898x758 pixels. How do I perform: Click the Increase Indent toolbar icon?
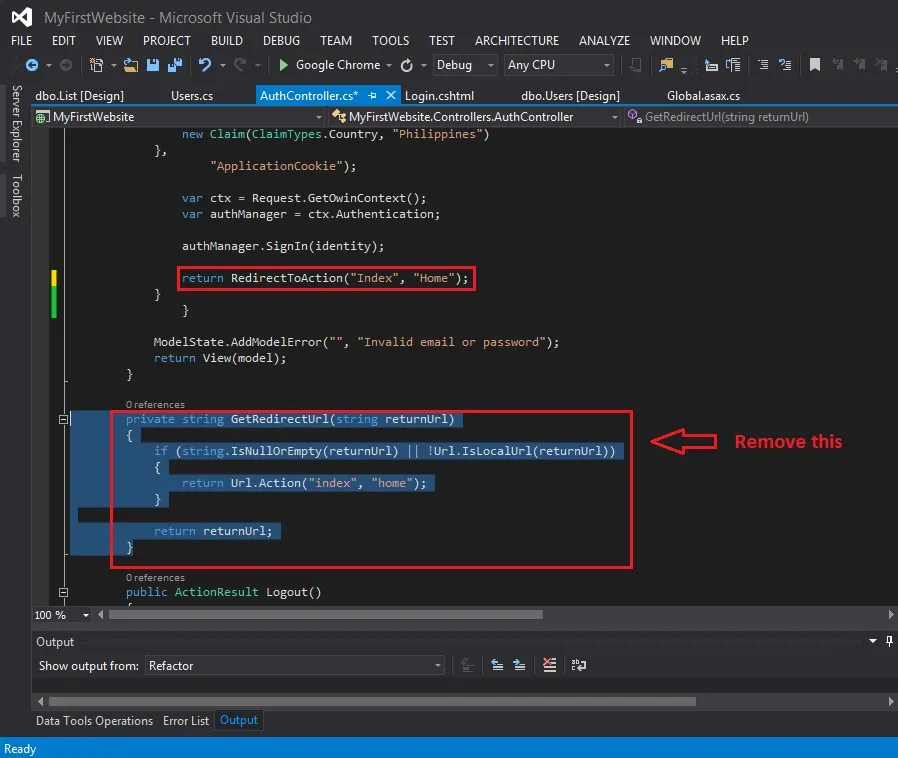[733, 65]
